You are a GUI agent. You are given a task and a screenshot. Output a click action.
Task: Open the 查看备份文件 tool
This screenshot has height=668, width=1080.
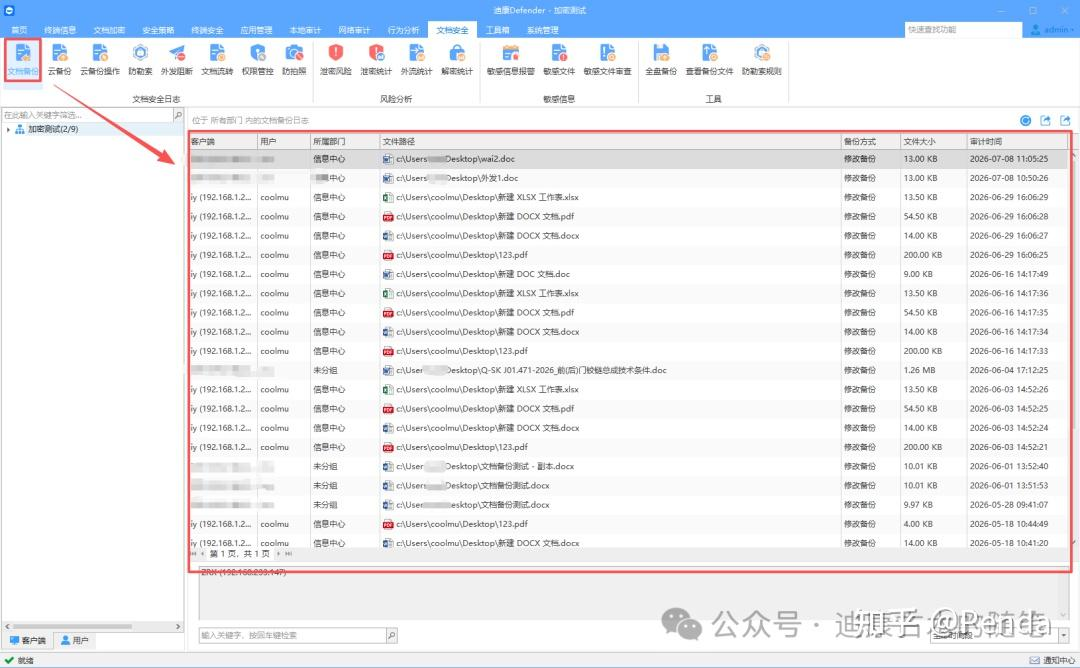[x=709, y=60]
